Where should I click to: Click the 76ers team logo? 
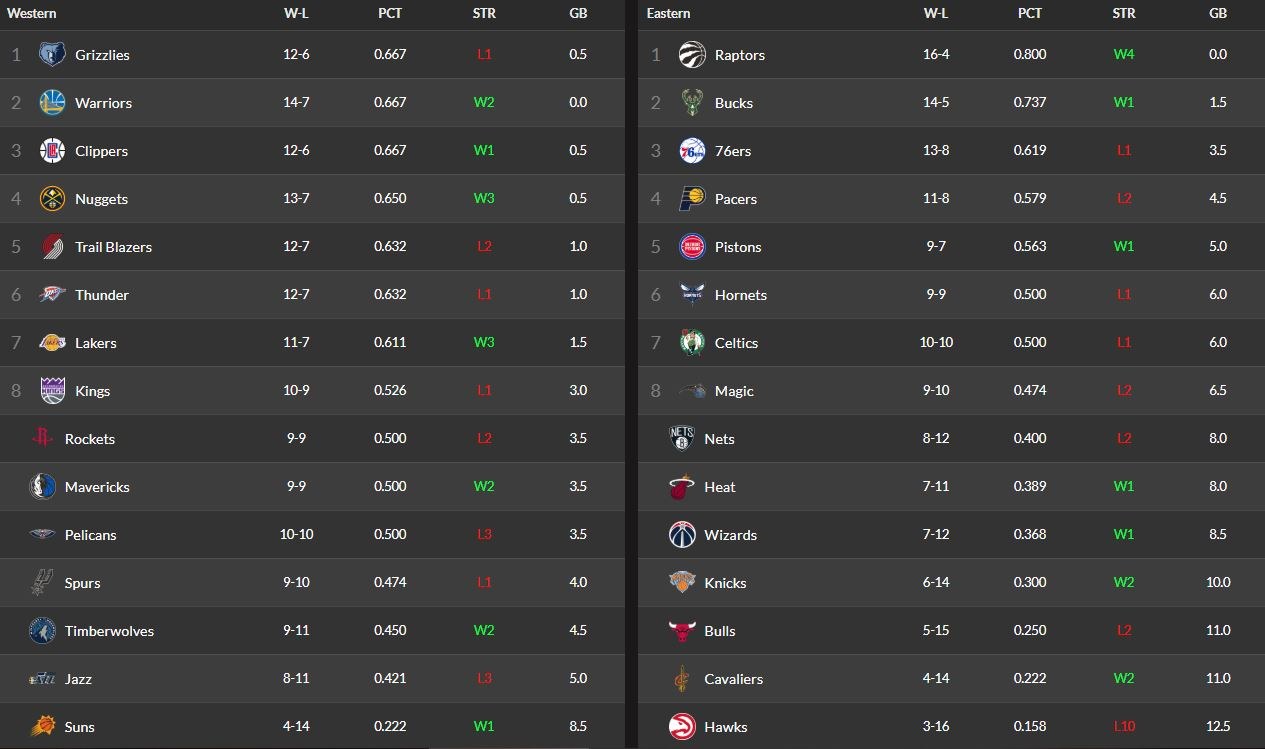692,151
